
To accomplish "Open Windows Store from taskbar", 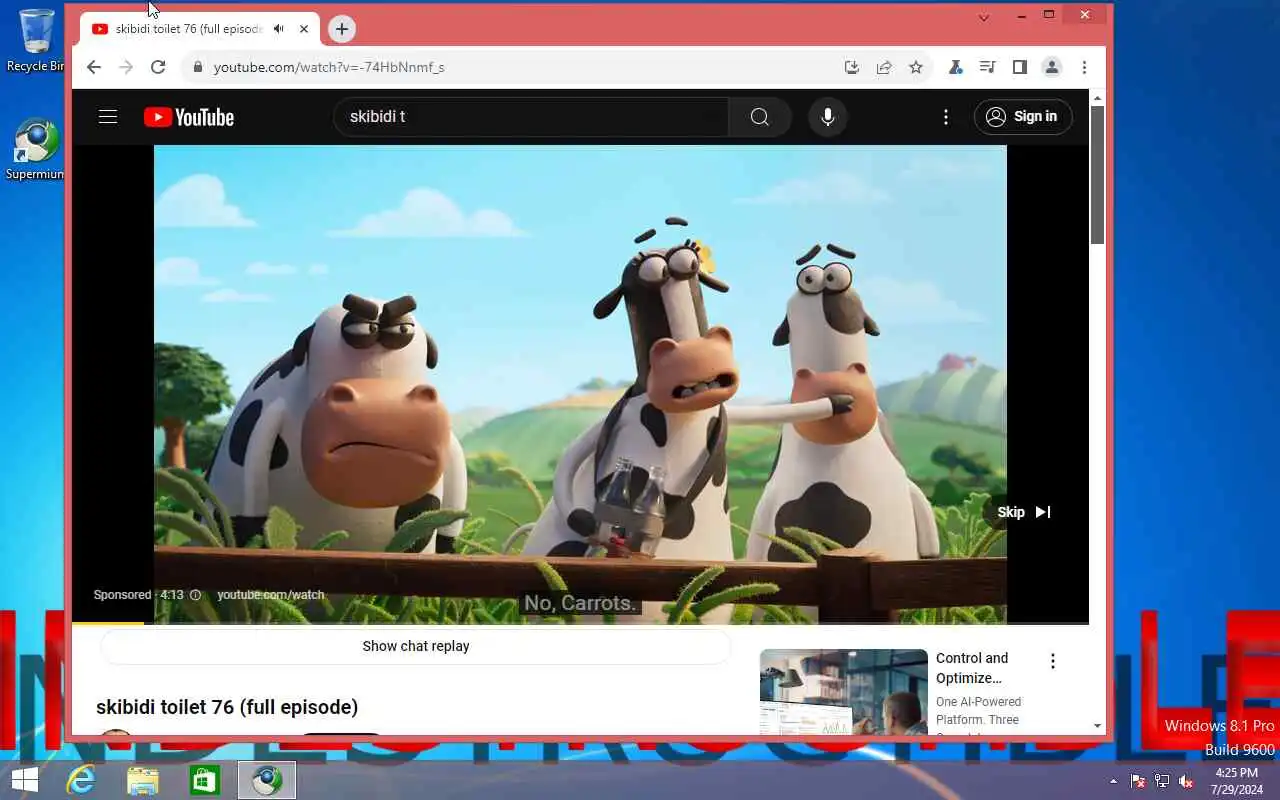I will coord(205,780).
